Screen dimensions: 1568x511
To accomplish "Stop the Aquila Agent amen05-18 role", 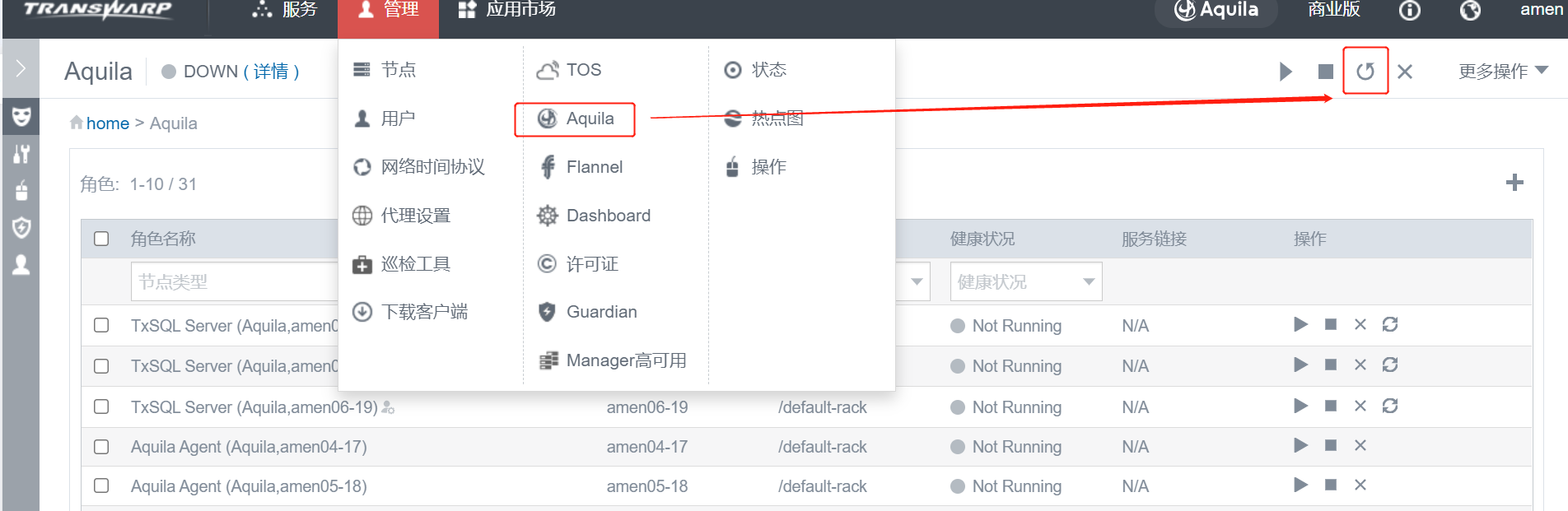I will pyautogui.click(x=1330, y=485).
